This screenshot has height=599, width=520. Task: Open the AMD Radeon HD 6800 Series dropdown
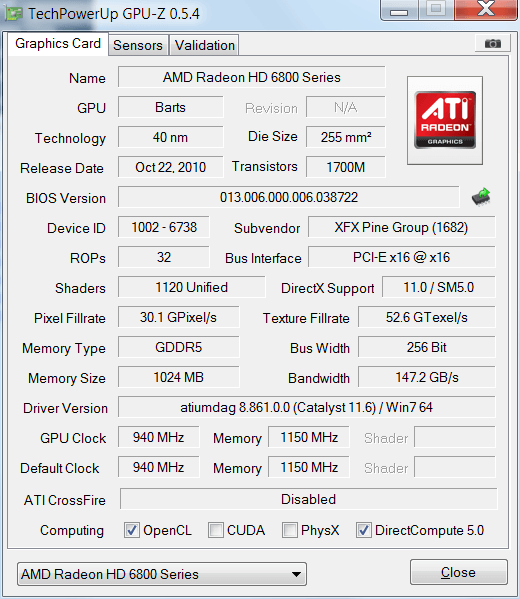coord(162,574)
